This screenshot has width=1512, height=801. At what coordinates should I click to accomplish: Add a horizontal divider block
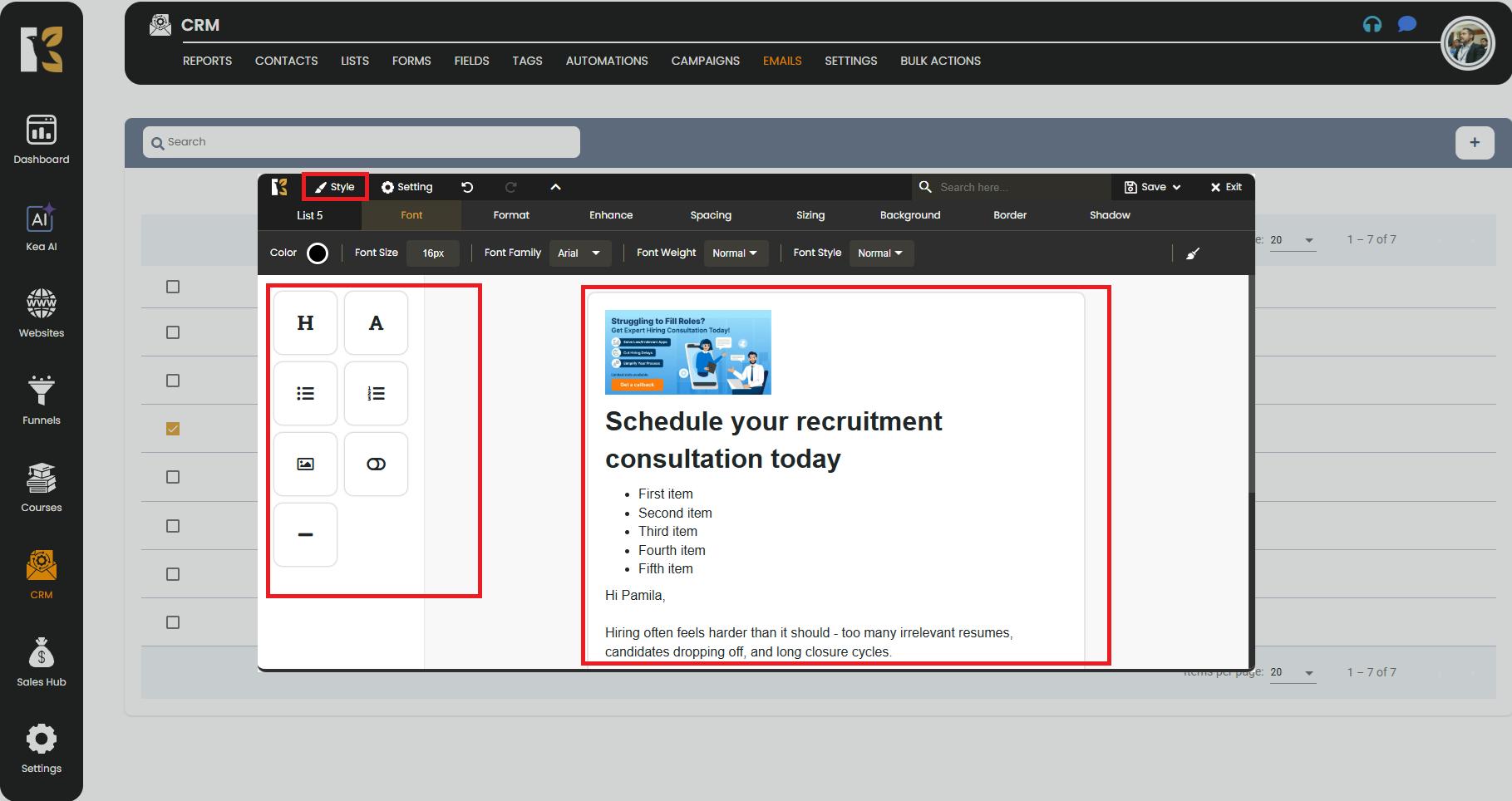pos(305,535)
